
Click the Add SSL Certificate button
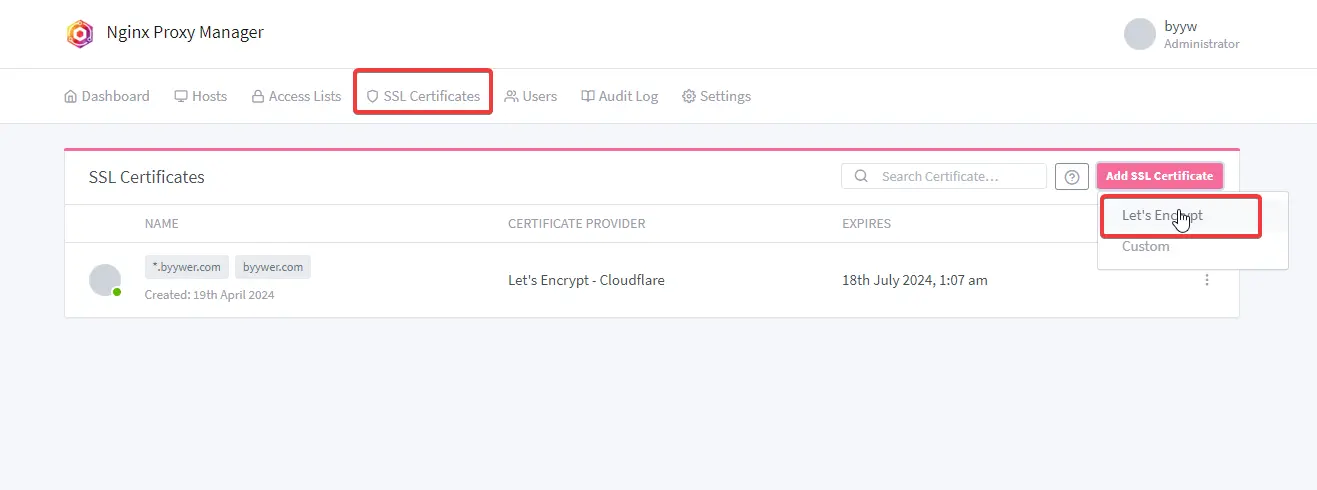coord(1160,176)
